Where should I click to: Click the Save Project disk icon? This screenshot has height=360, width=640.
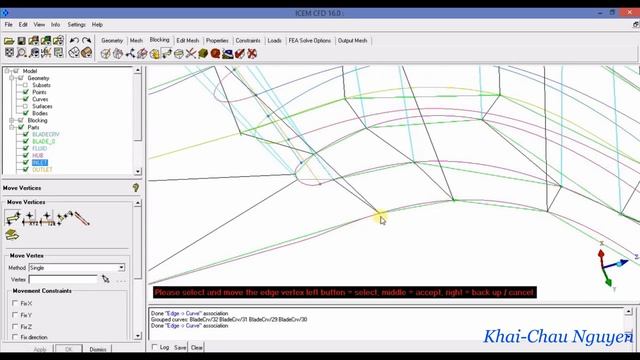[21, 40]
